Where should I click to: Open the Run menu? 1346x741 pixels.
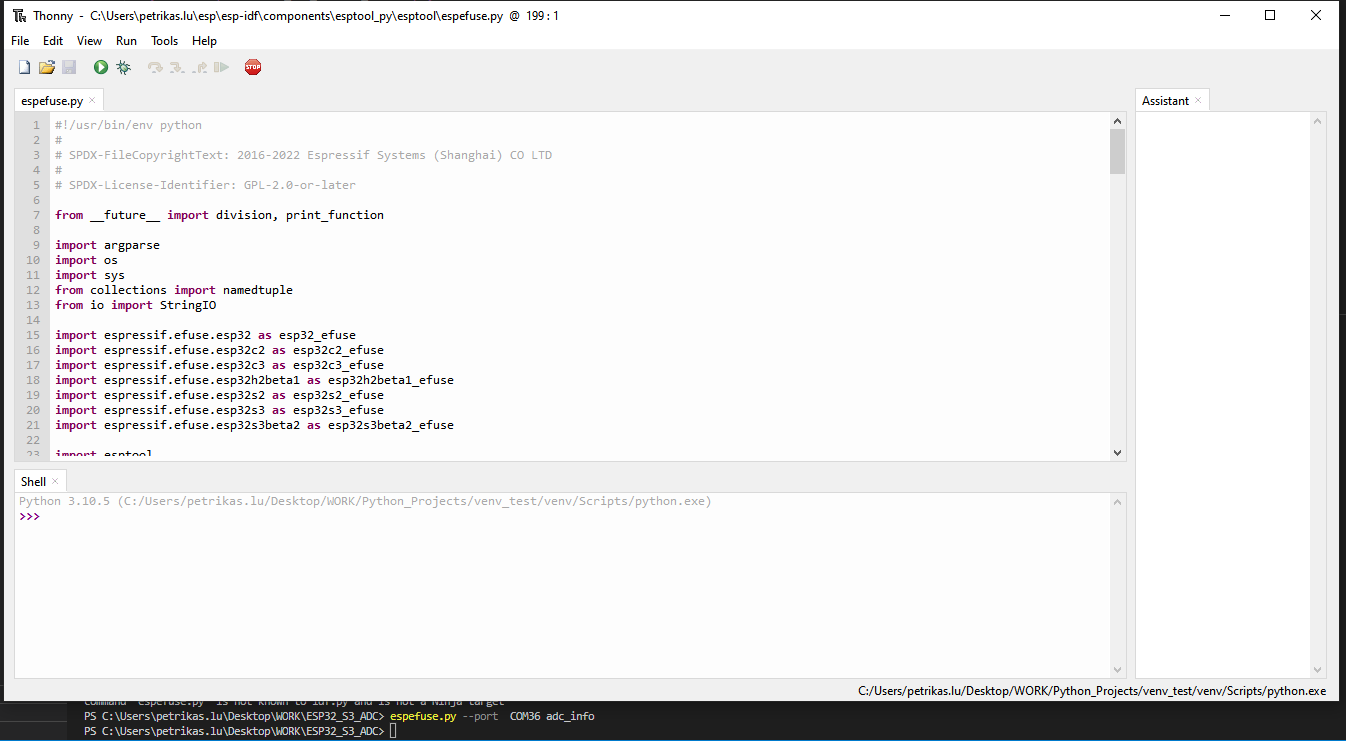click(x=126, y=41)
